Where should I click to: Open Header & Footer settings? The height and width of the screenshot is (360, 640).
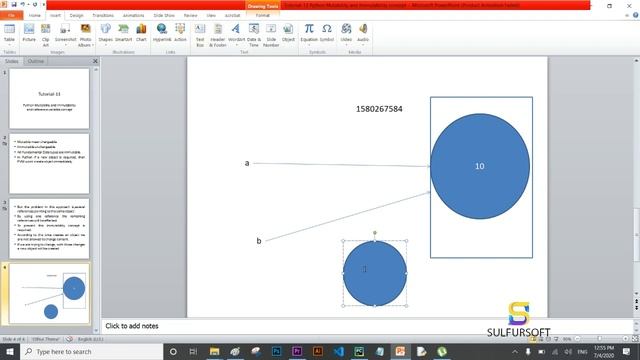pos(218,35)
